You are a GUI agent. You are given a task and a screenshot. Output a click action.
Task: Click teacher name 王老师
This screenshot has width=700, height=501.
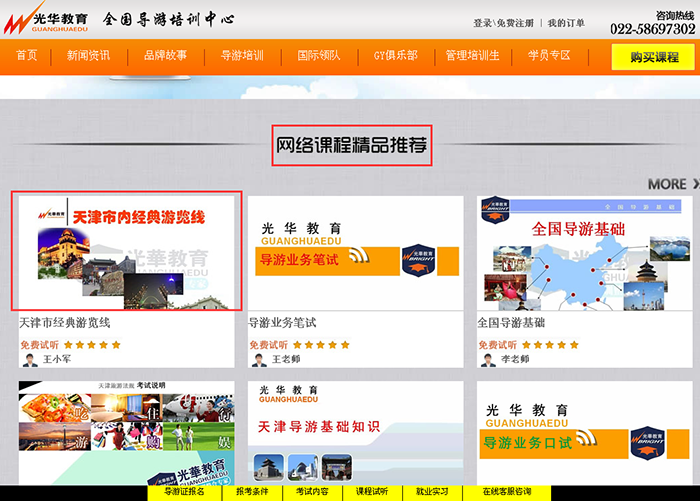[286, 359]
